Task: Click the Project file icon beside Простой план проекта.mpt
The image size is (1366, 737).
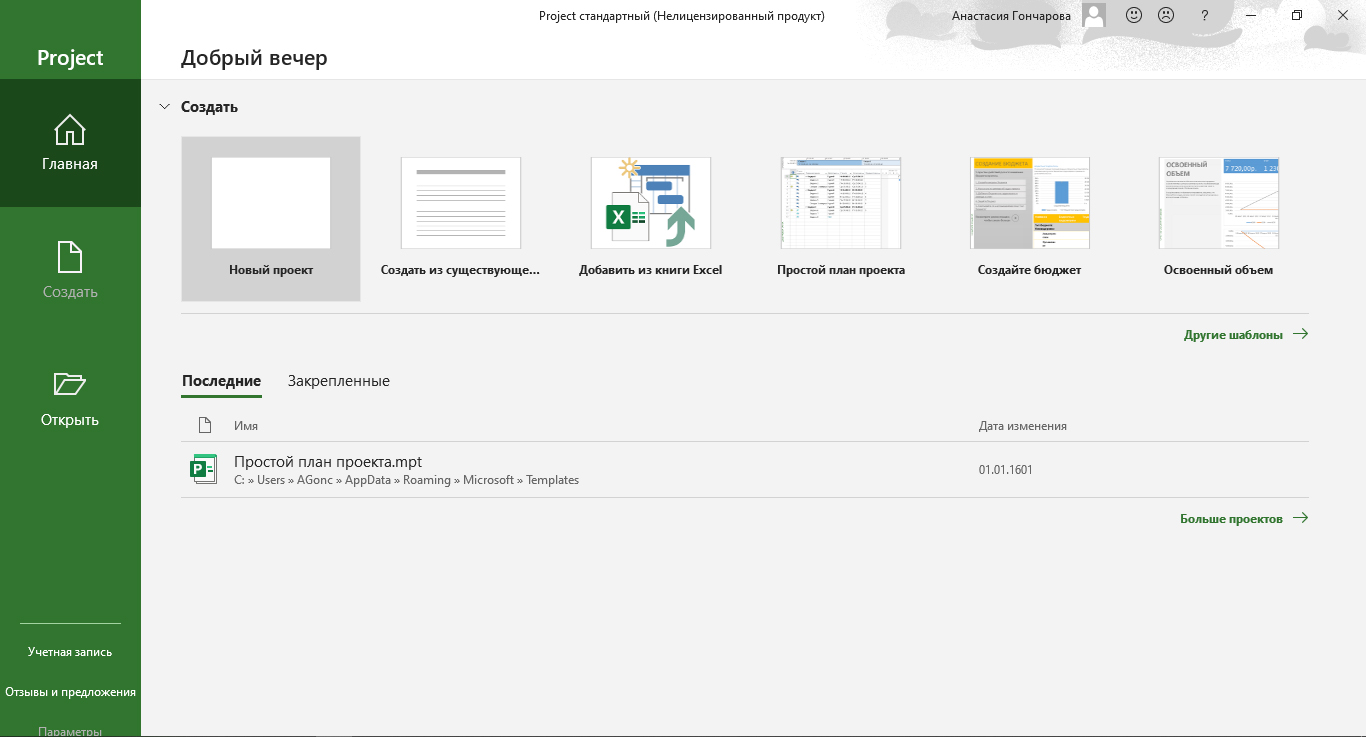Action: coord(203,469)
